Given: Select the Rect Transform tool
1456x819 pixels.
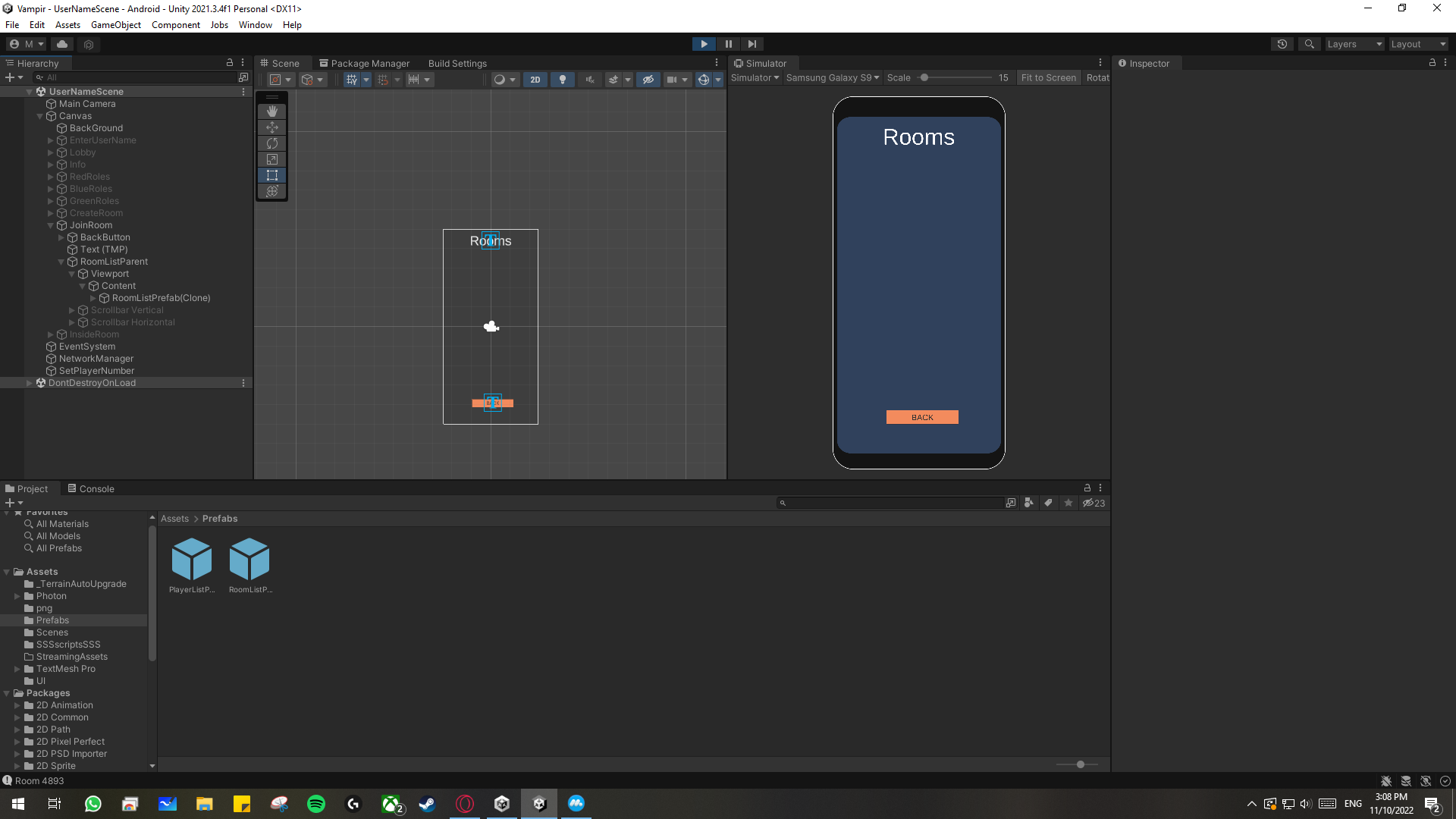Looking at the screenshot, I should pos(271,175).
